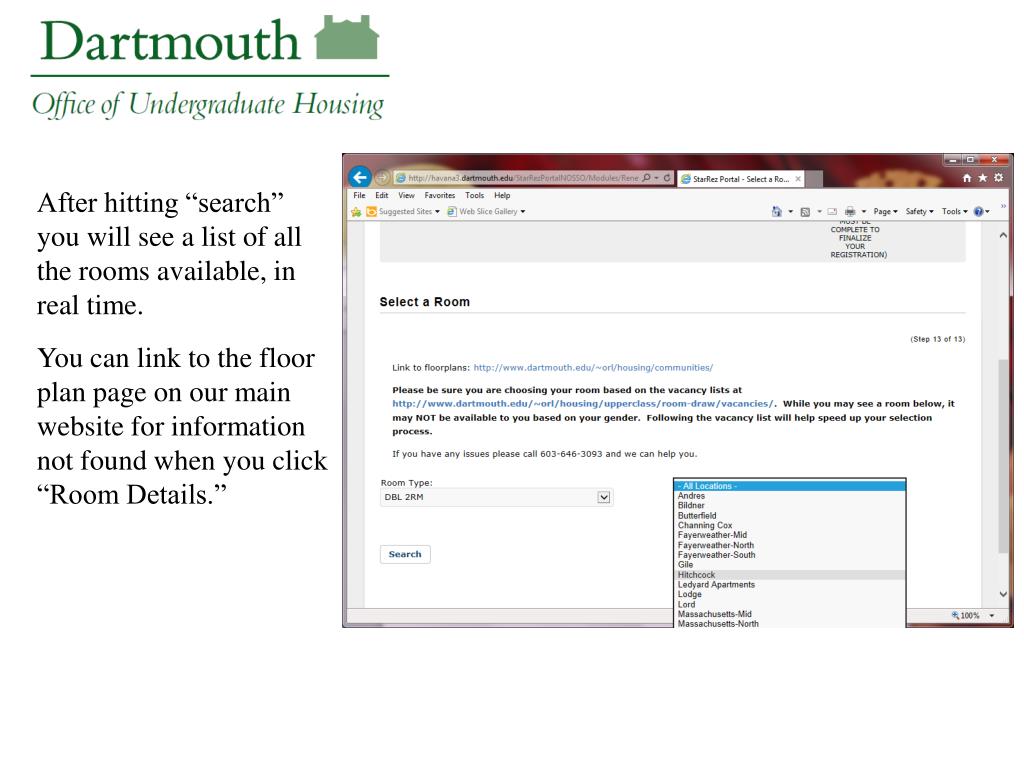Image resolution: width=1024 pixels, height=768 pixels.
Task: Click the address bar search magnifier icon
Action: pos(647,178)
